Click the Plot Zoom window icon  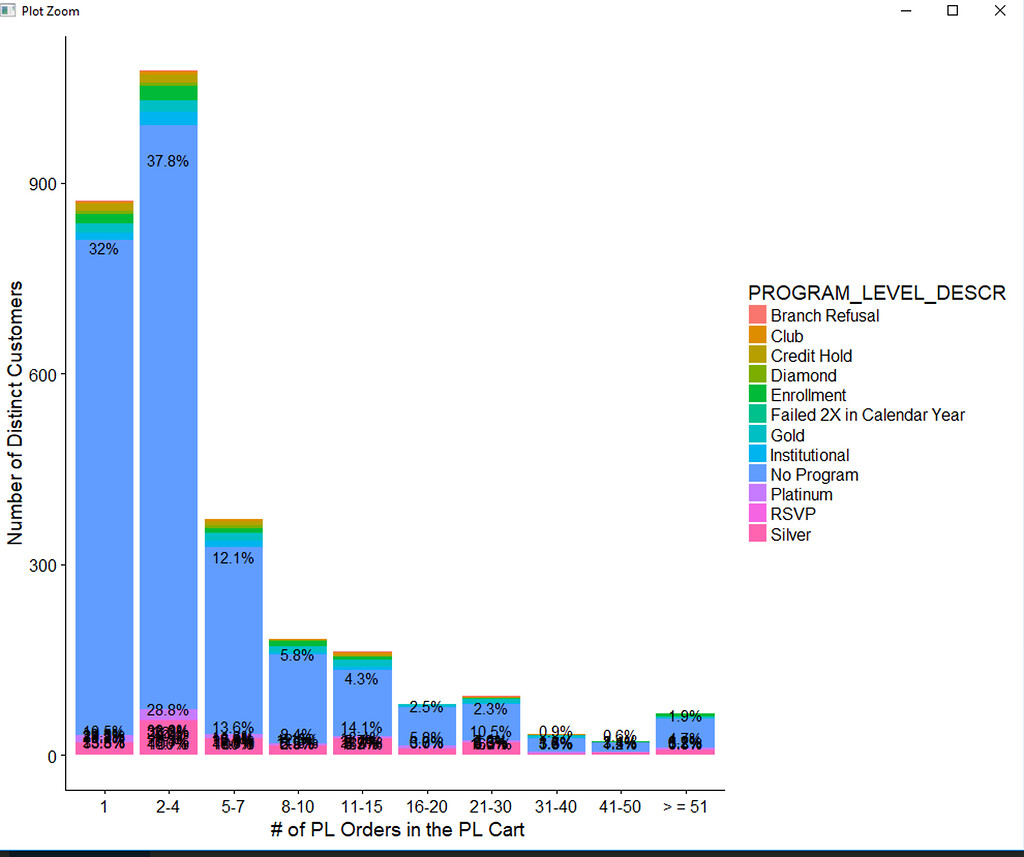(8, 10)
